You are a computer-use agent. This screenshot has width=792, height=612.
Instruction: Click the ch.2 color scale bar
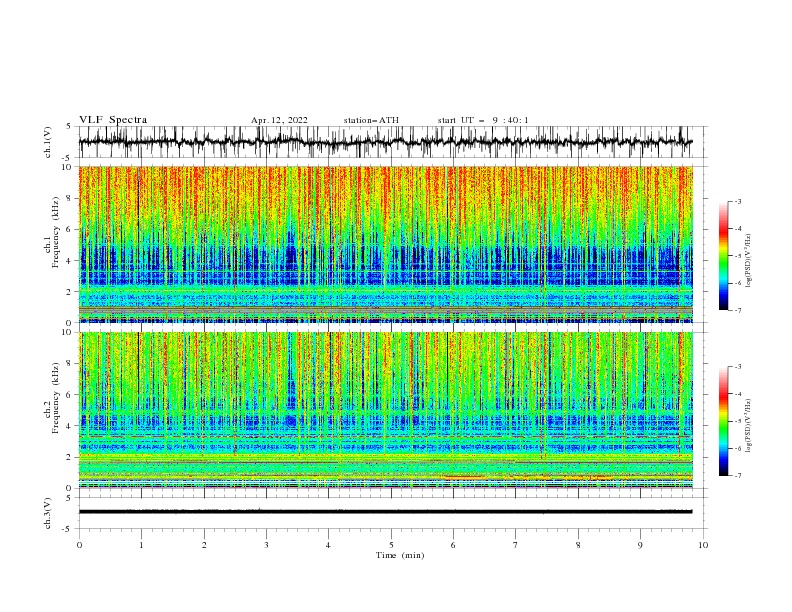click(723, 421)
